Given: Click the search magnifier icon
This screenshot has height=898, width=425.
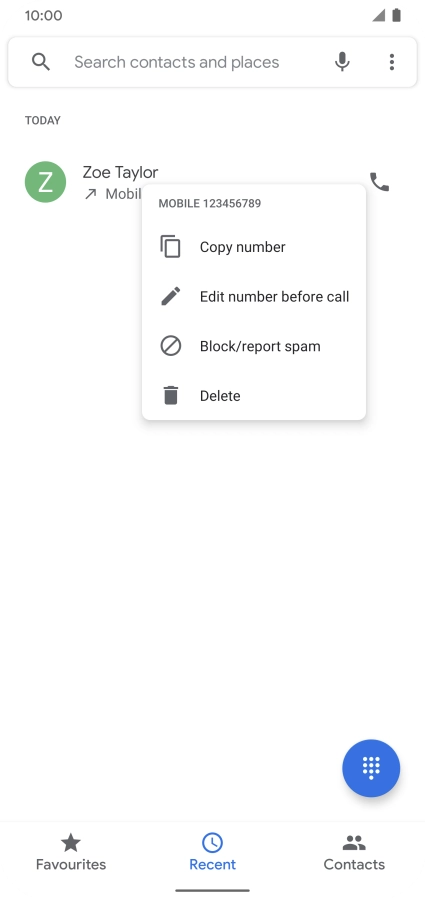Looking at the screenshot, I should pos(41,62).
